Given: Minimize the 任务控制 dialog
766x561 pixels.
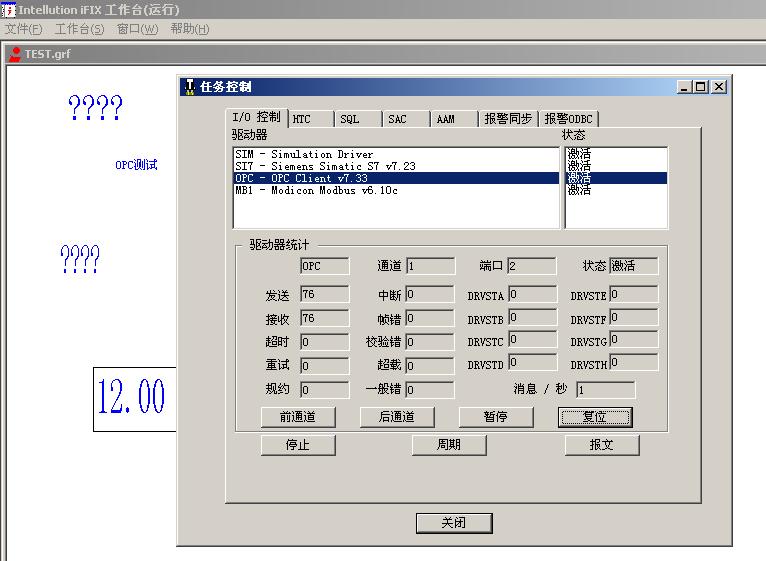Looking at the screenshot, I should (x=684, y=87).
